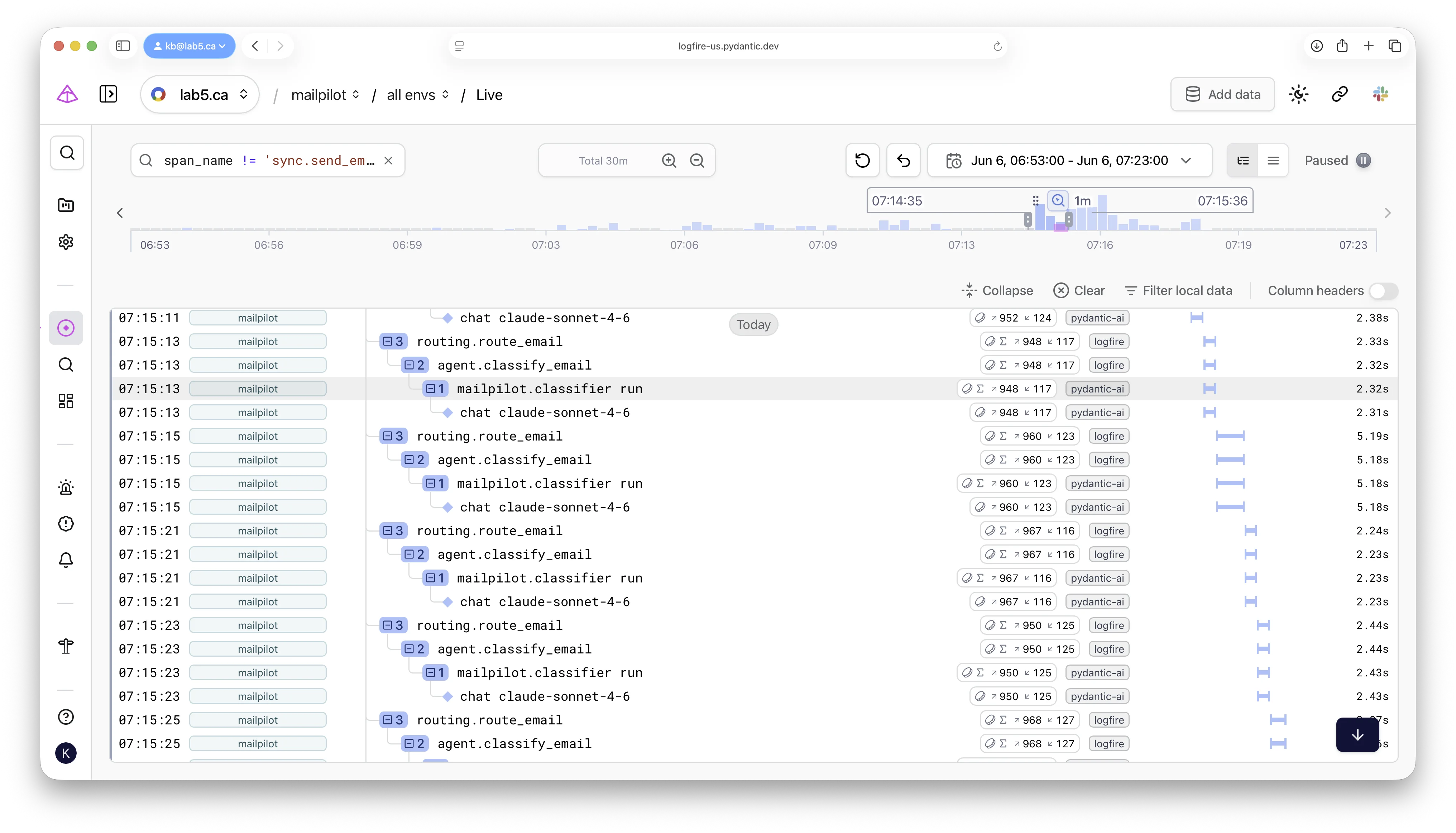This screenshot has width=1456, height=833.
Task: Click the refresh time range icon
Action: point(862,161)
